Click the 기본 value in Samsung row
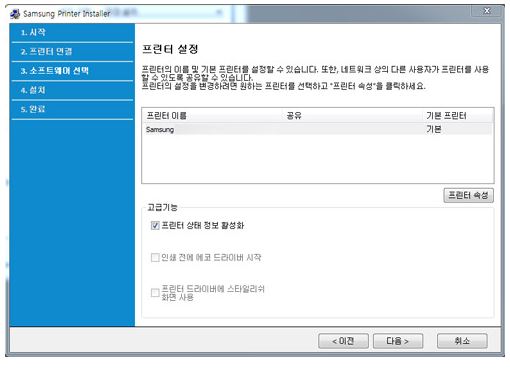Viewport: 510px width, 369px height. [x=433, y=129]
